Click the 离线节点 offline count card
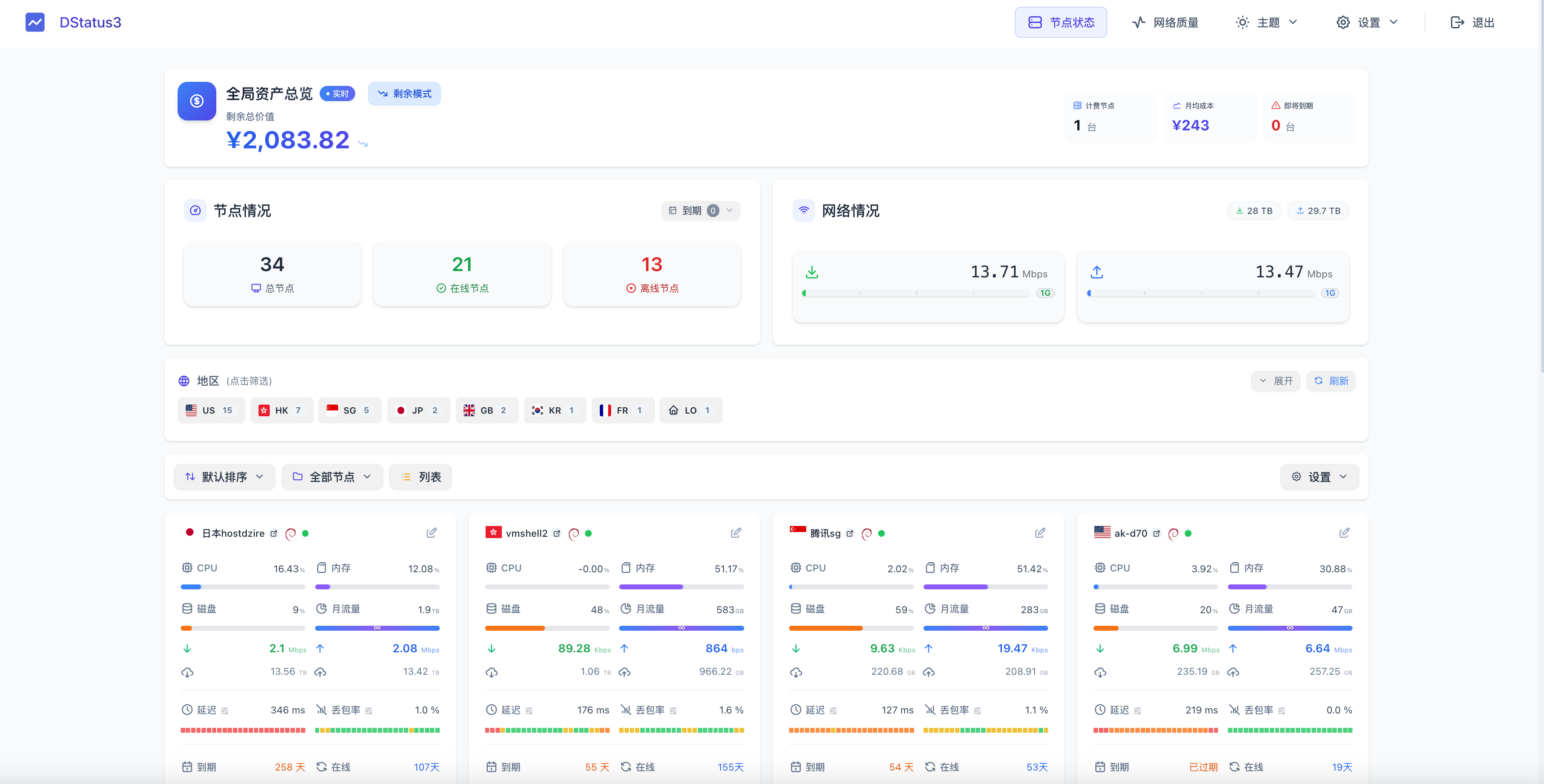1544x784 pixels. click(x=652, y=274)
